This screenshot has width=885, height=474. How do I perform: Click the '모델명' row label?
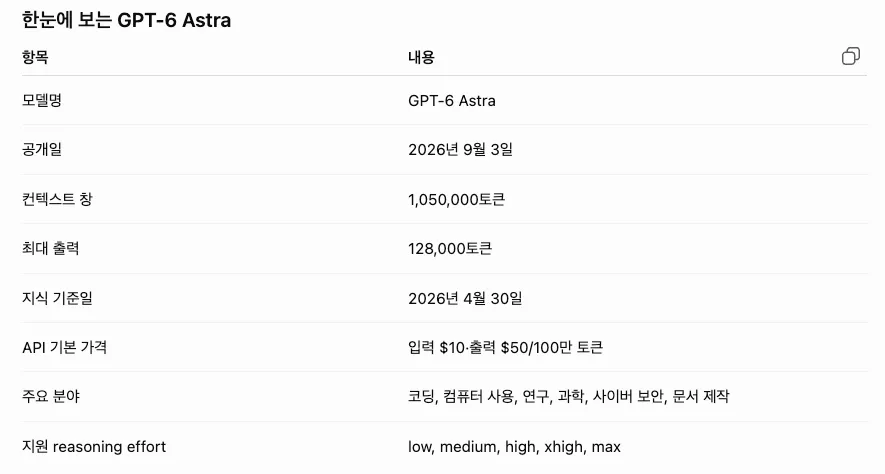tap(42, 100)
